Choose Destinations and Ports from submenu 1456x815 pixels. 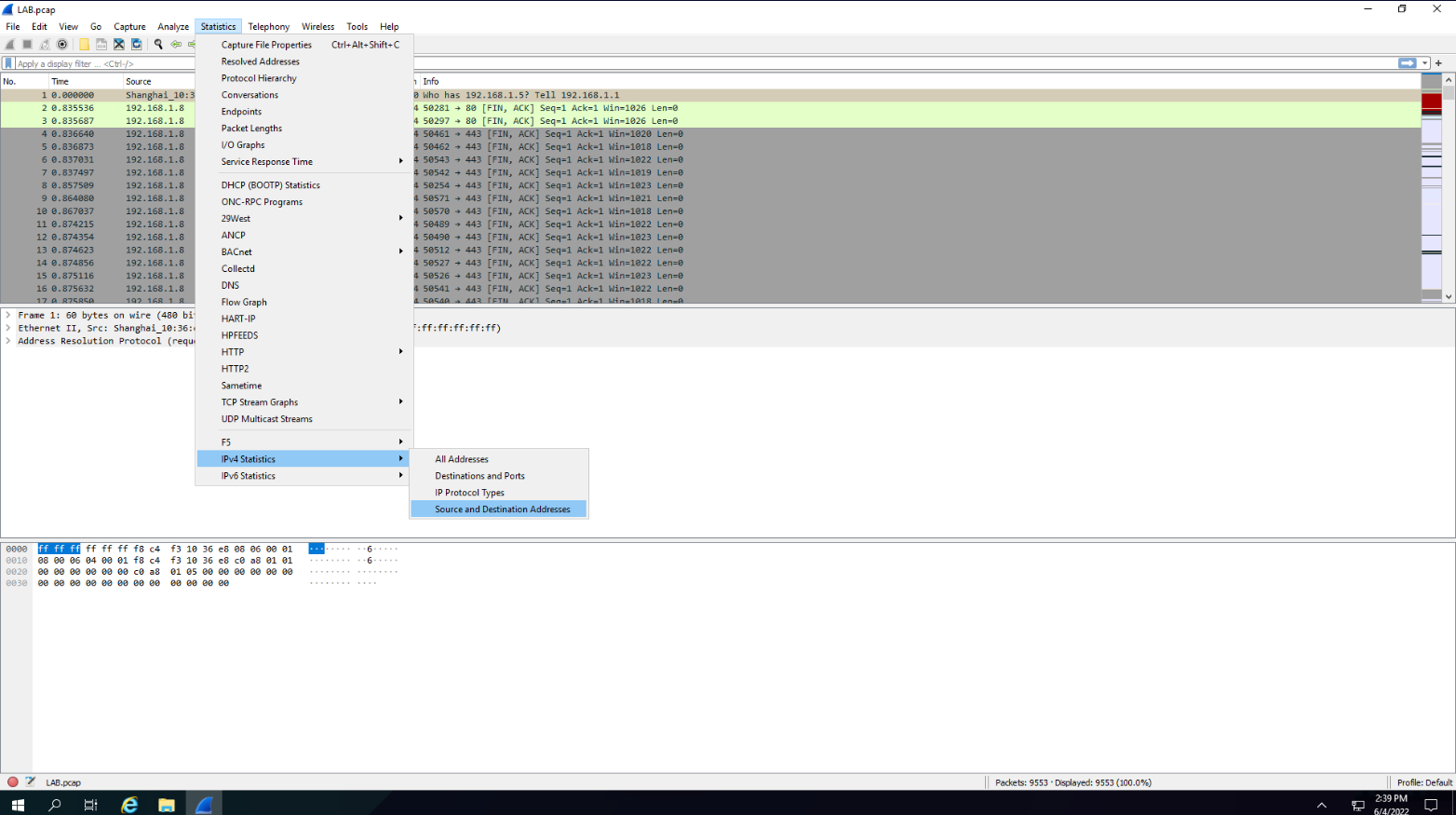point(479,476)
